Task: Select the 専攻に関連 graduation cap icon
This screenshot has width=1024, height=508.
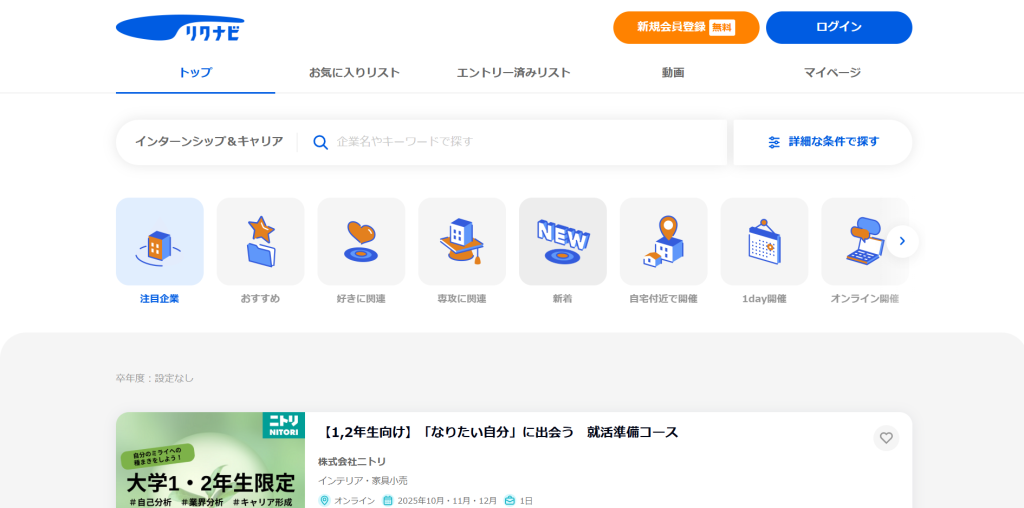Action: 462,242
